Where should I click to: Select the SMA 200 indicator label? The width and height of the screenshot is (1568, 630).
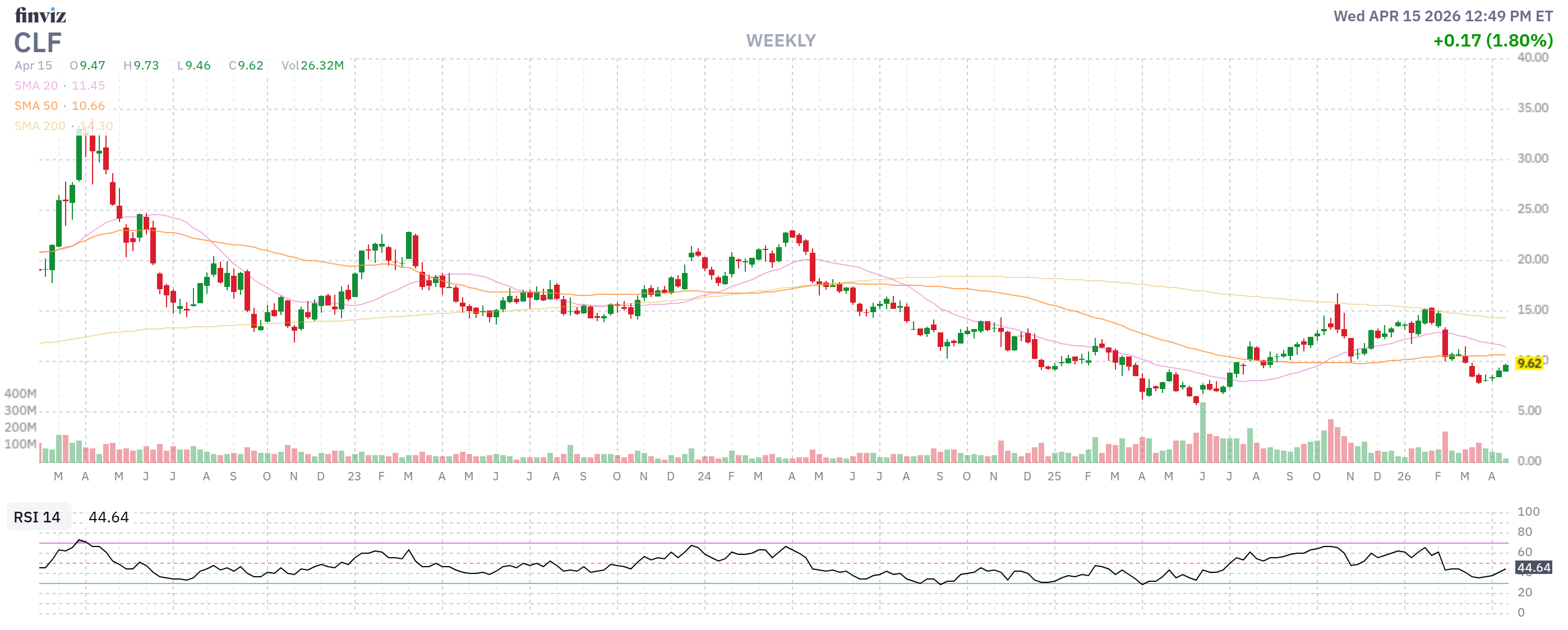coord(40,126)
